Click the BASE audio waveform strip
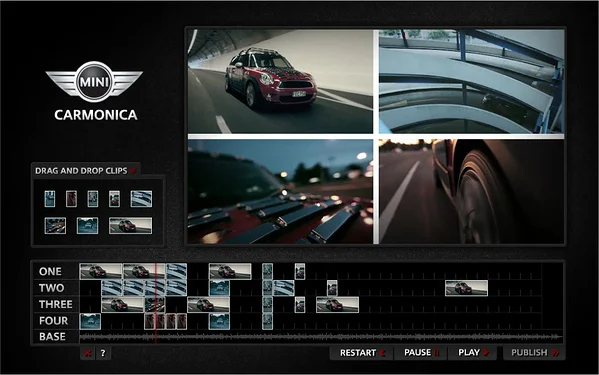Viewport: 599px width, 375px height. 321,337
